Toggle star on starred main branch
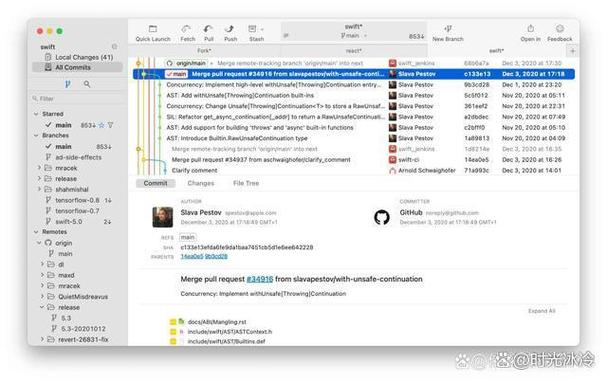 click(101, 125)
